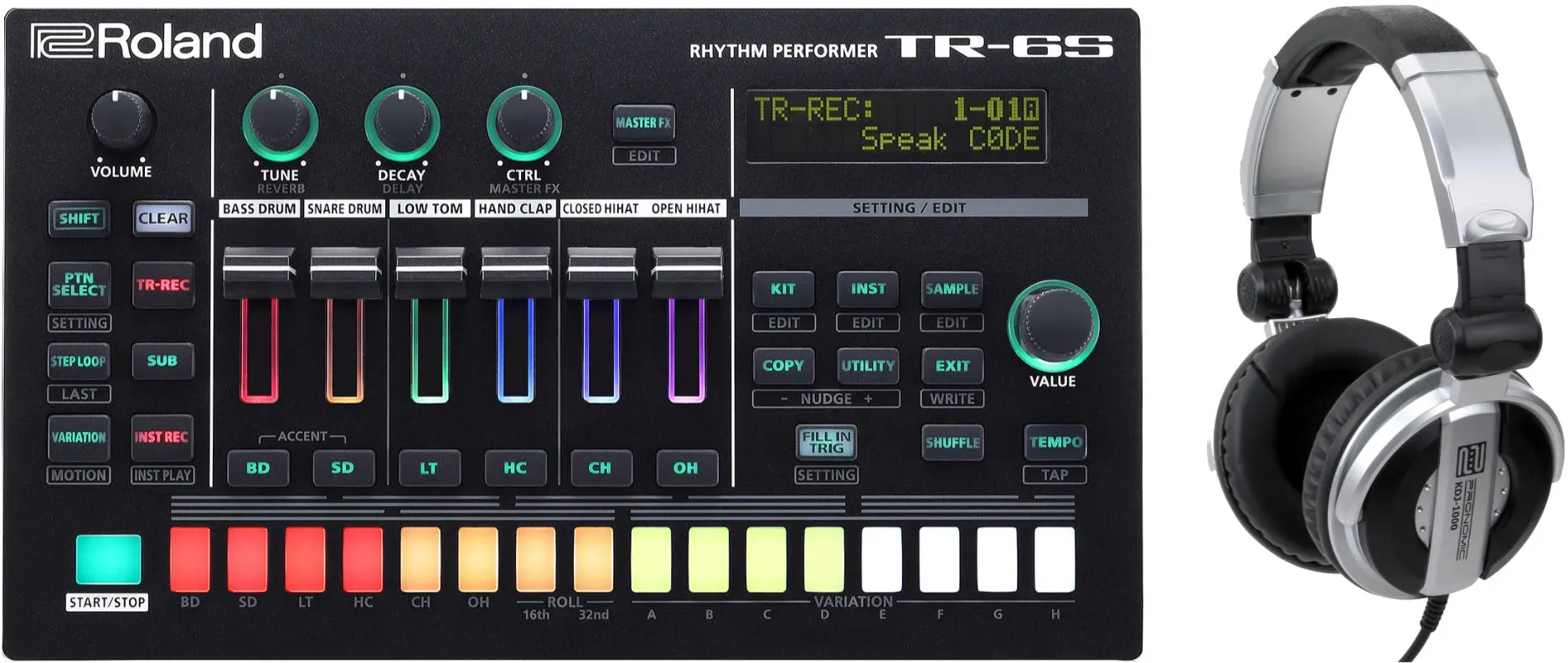Click the Closed Hihat level fader

601,272
